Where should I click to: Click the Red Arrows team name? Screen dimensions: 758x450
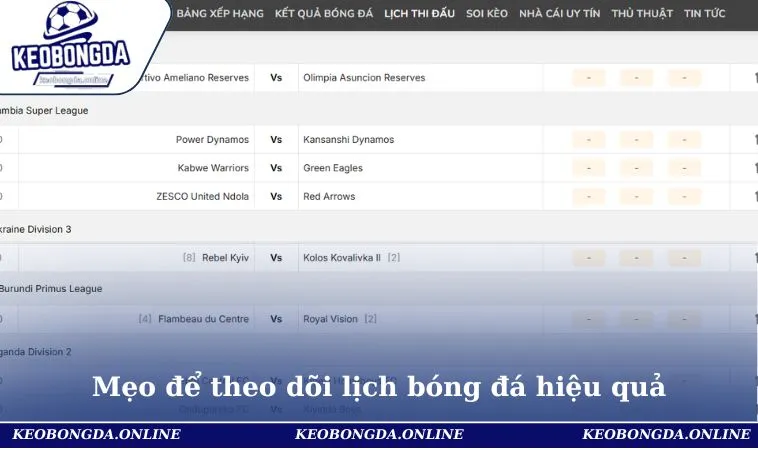click(x=329, y=196)
